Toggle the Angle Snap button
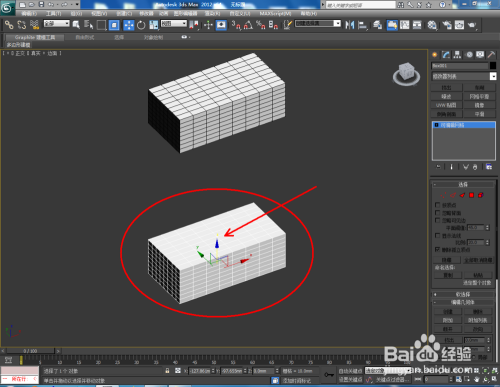 click(248, 25)
